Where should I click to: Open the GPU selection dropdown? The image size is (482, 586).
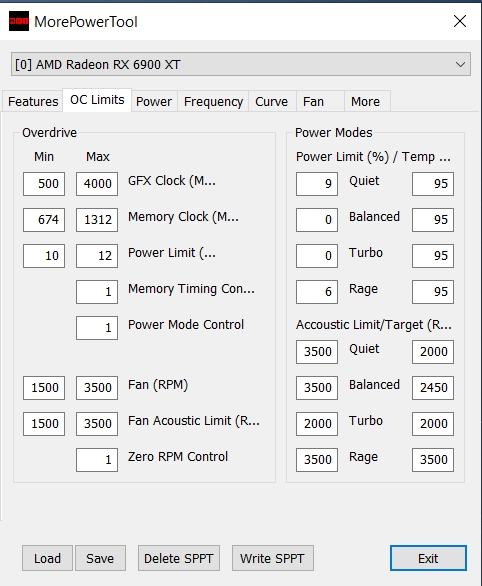tap(241, 64)
